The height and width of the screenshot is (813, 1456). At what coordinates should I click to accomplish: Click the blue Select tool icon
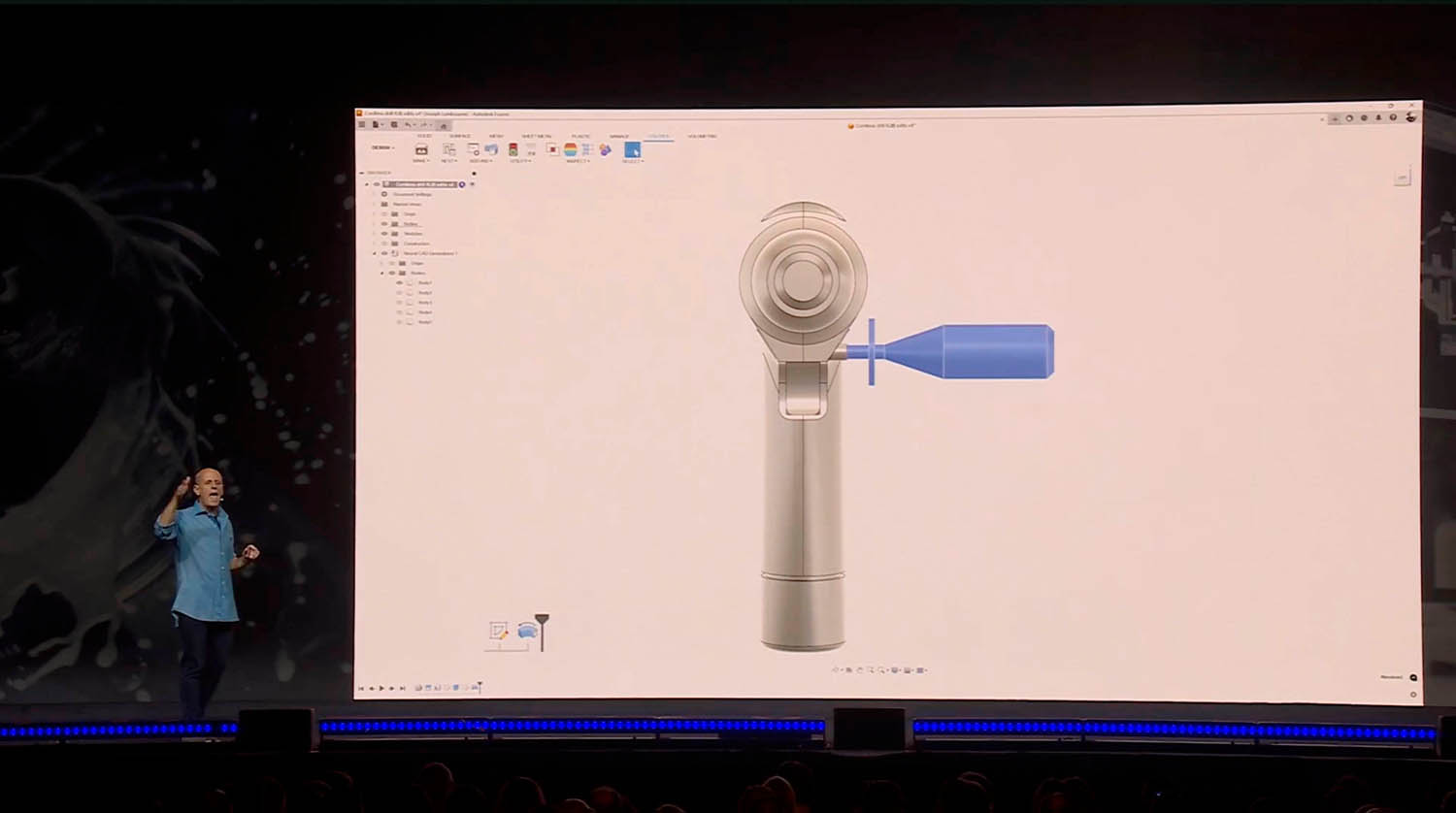(633, 149)
